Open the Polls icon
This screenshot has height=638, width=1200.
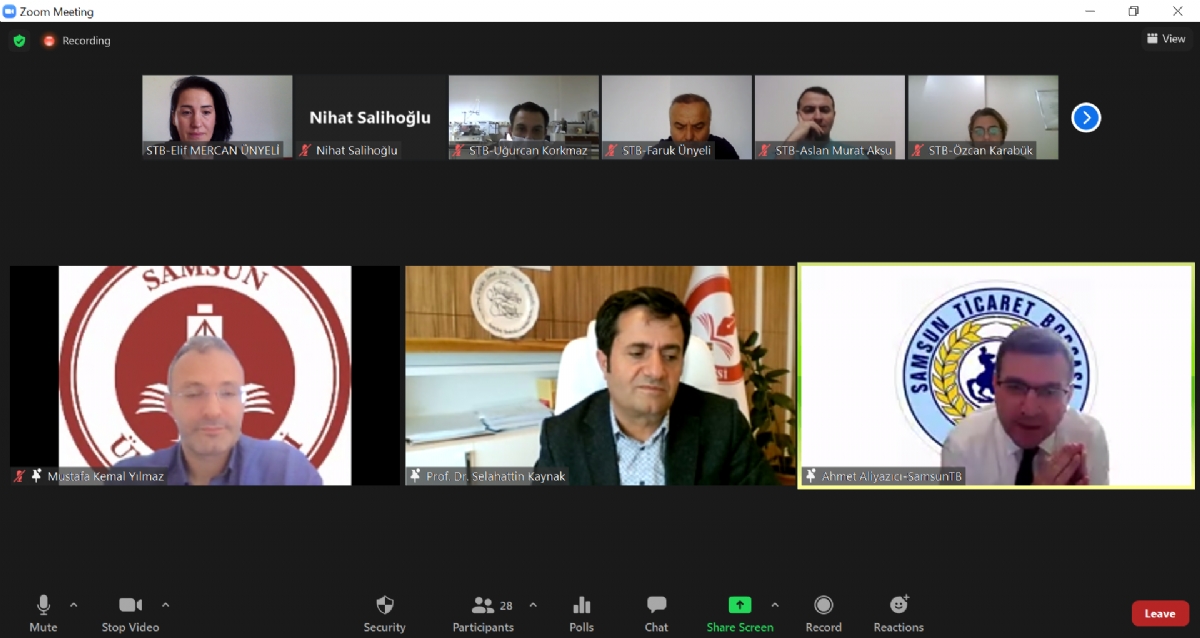[581, 606]
